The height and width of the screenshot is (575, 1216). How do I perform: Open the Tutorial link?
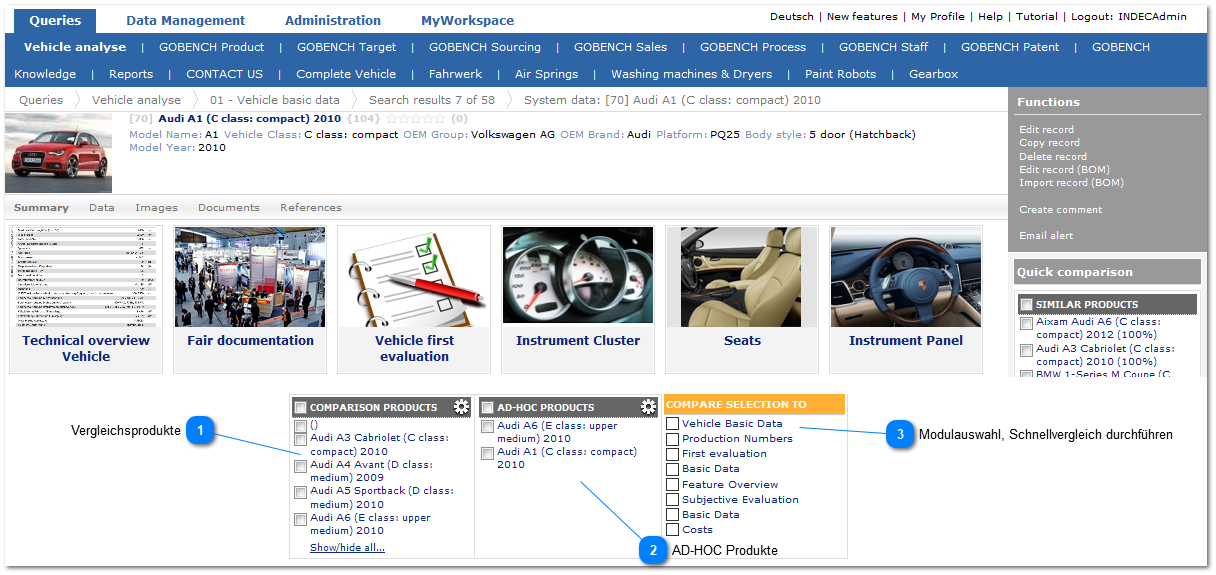pos(1037,17)
